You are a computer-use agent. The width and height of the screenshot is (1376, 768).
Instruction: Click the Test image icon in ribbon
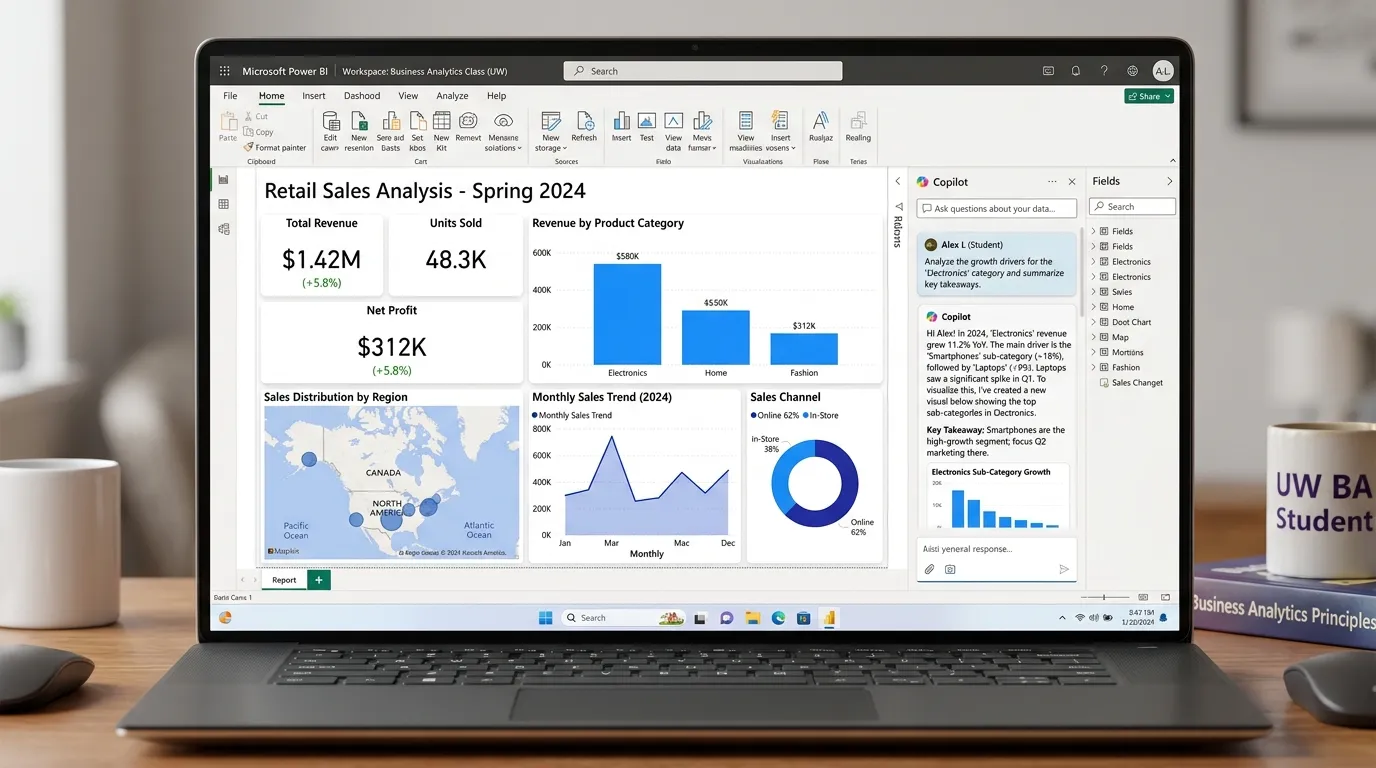point(647,121)
